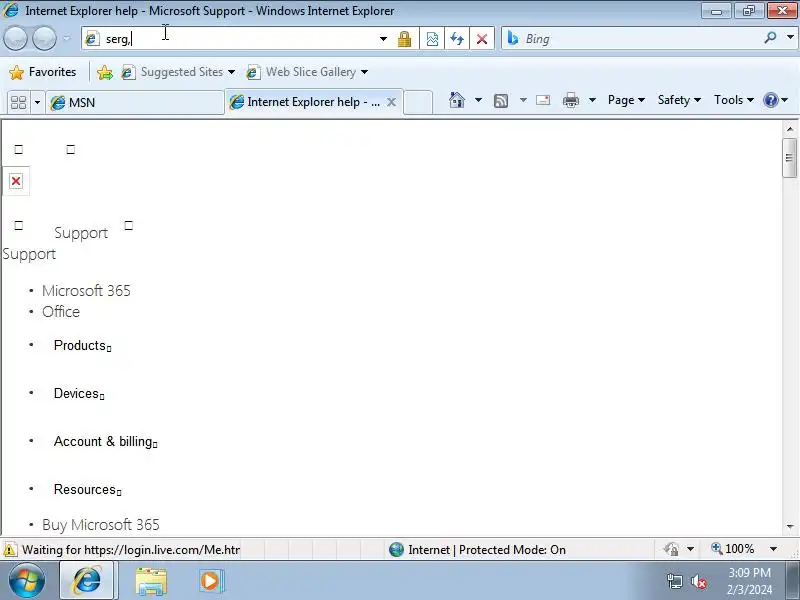Image resolution: width=800 pixels, height=600 pixels.
Task: Open the Favorites center
Action: pos(43,72)
